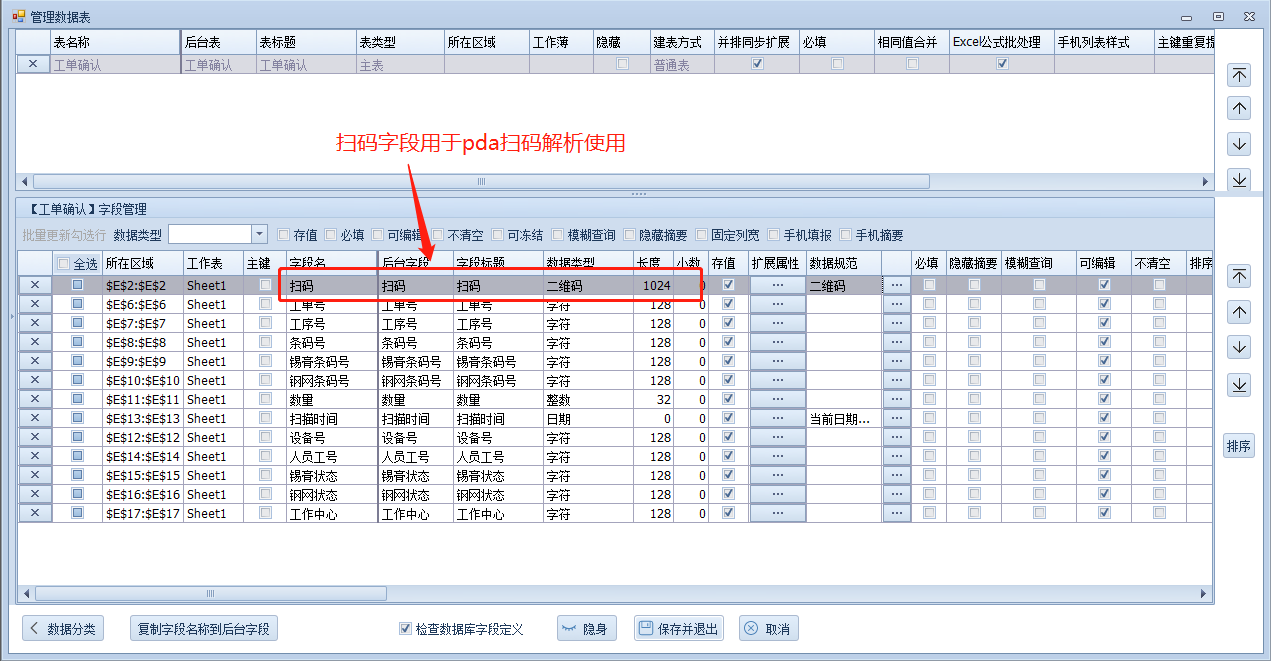Click move-down arrow in field management panel
Viewport: 1271px width, 661px height.
[1239, 348]
